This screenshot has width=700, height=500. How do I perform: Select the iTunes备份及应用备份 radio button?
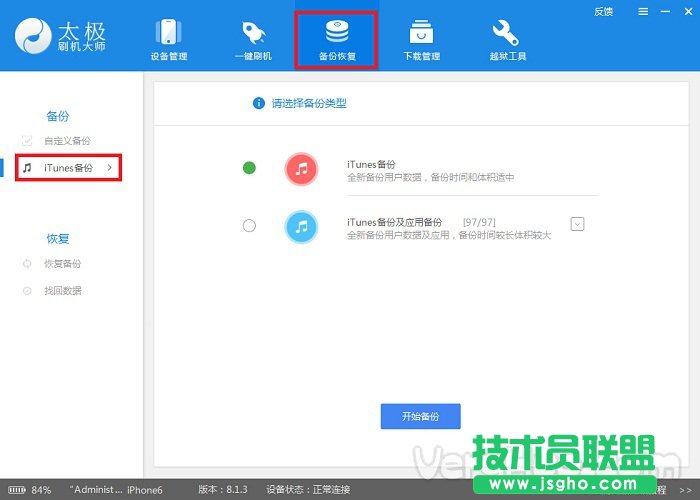[249, 225]
